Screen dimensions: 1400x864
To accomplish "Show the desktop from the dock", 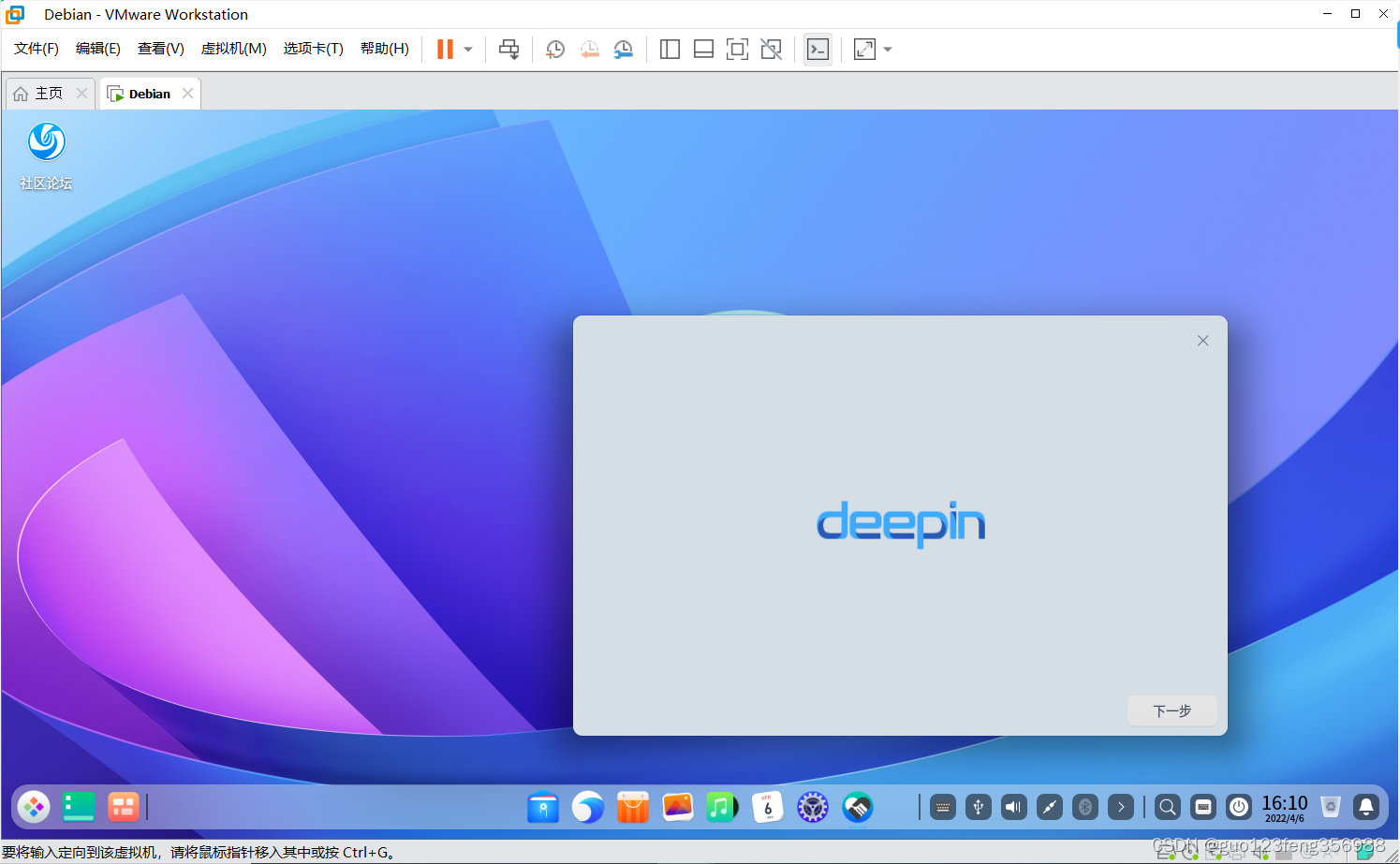I will (x=79, y=807).
